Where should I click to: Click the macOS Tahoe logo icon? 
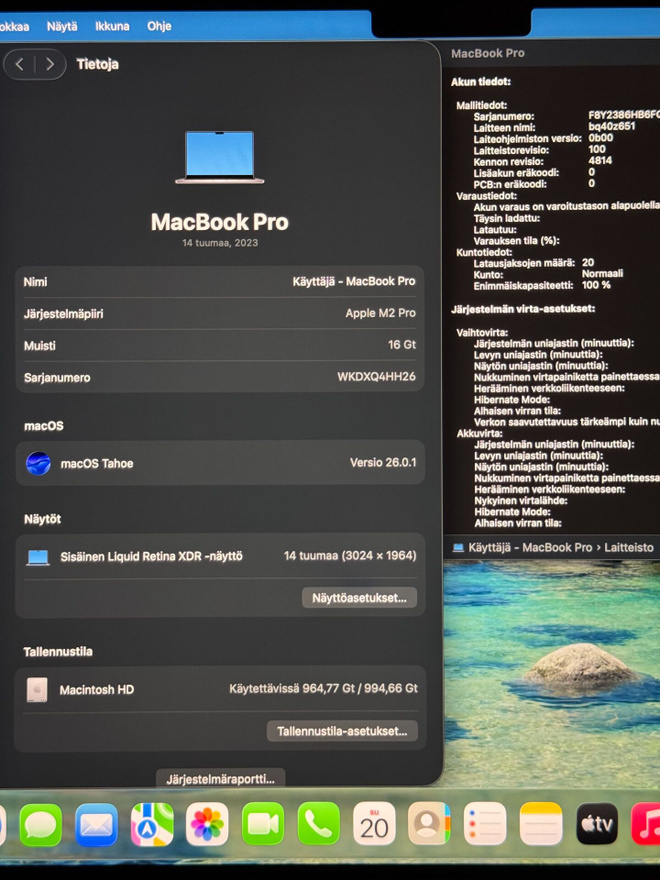tap(38, 464)
